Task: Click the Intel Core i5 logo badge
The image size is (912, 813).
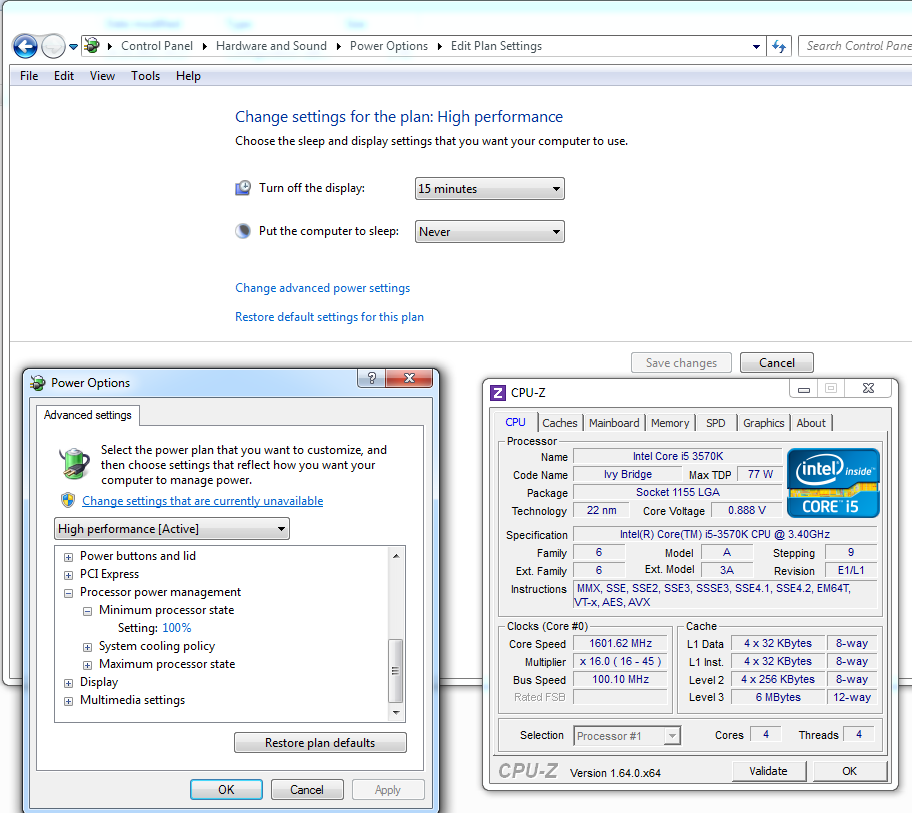Action: coord(833,483)
